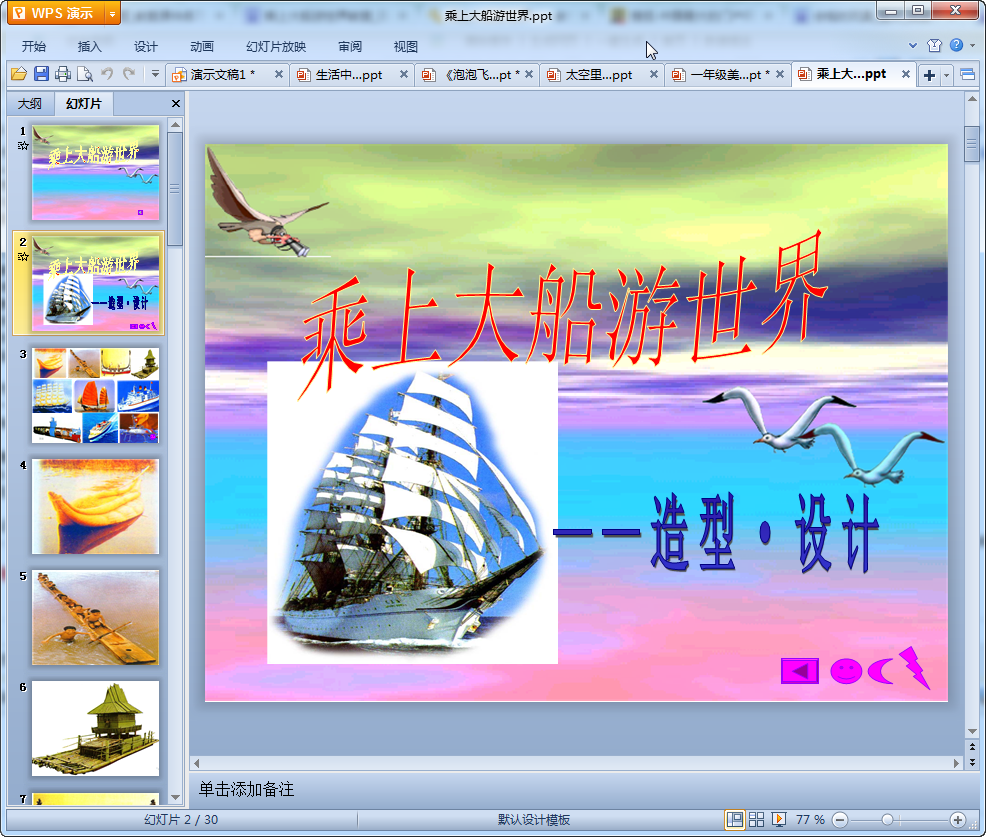The height and width of the screenshot is (837, 986).
Task: Open the 视图 ribbon tab
Action: pyautogui.click(x=406, y=47)
